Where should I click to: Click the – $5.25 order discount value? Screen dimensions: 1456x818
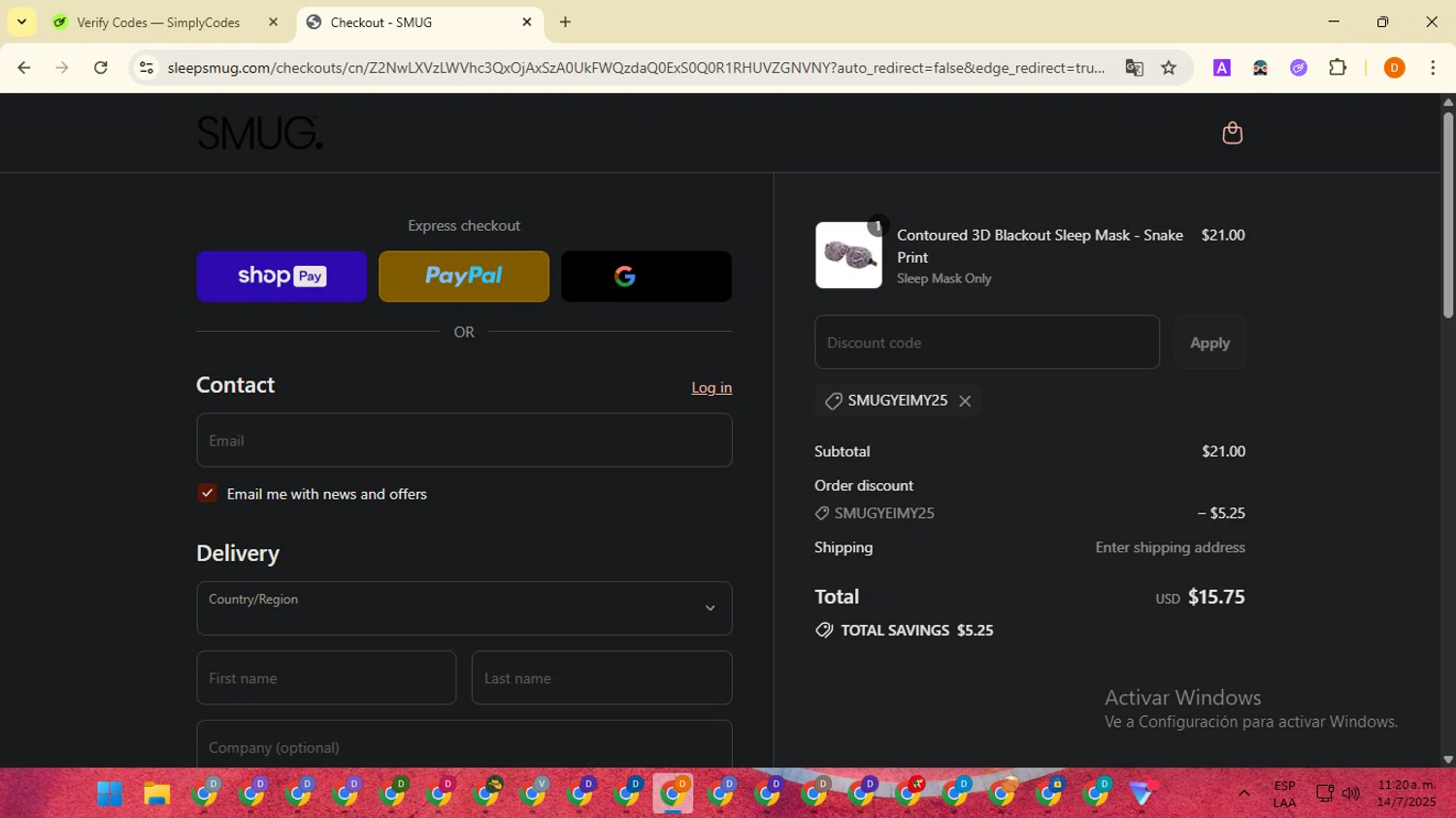pos(1221,513)
